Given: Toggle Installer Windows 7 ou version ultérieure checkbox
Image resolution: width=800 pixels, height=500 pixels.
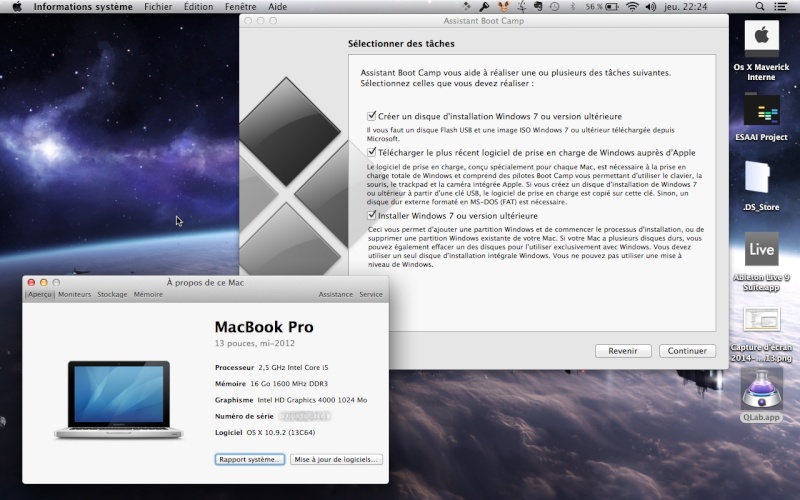Looking at the screenshot, I should pos(371,215).
